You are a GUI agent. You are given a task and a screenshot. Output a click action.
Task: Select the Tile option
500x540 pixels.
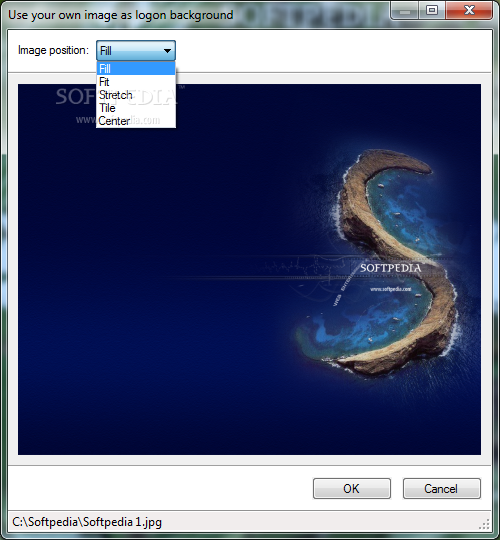pos(136,108)
